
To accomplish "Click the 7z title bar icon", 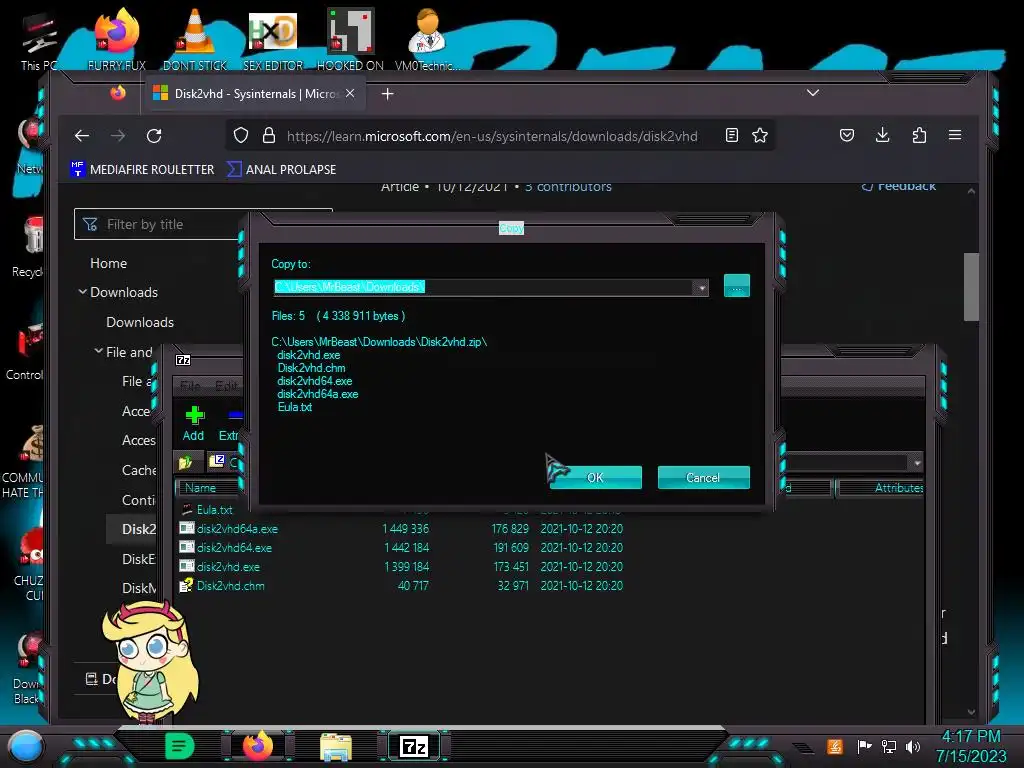I will [x=184, y=360].
